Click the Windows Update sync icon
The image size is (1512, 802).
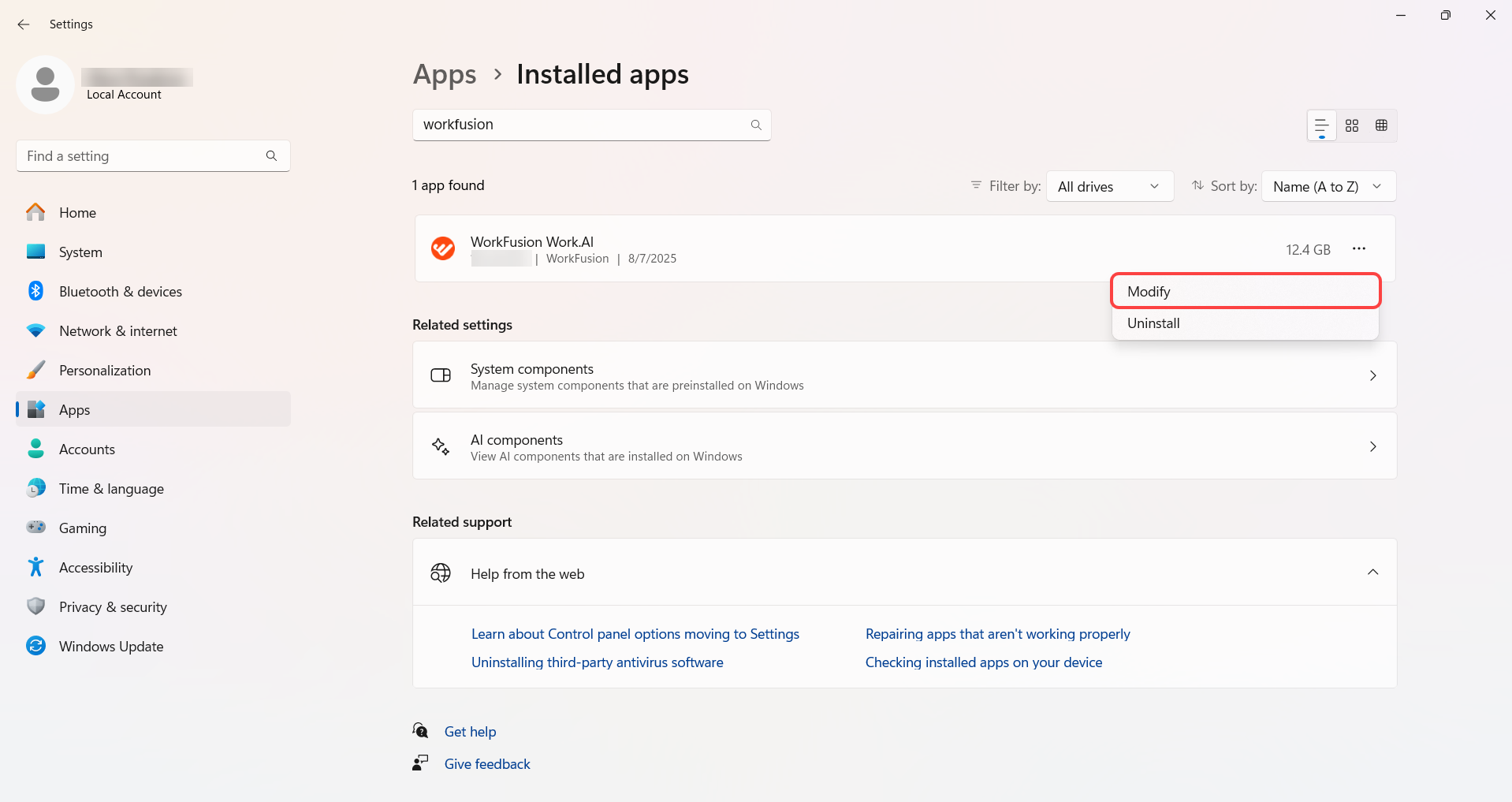tap(35, 646)
